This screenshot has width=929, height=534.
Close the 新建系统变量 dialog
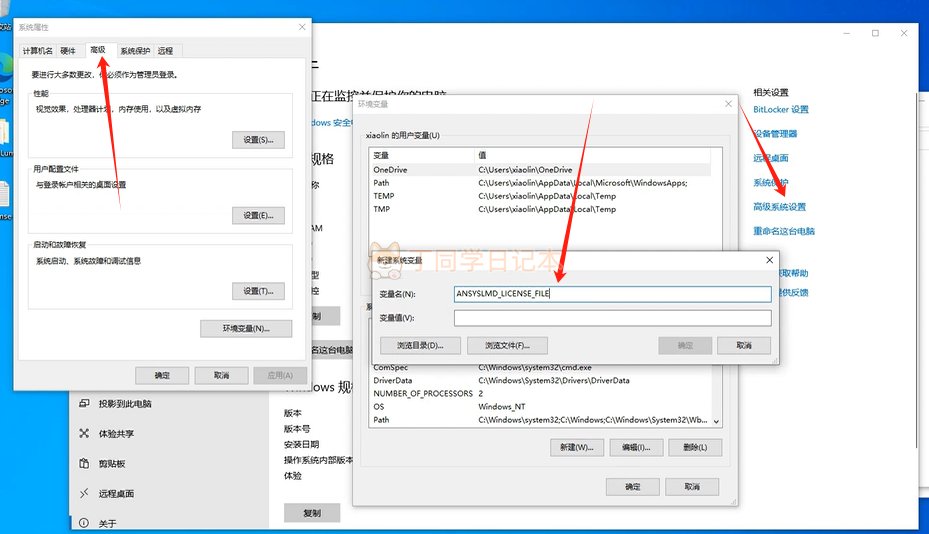[769, 260]
